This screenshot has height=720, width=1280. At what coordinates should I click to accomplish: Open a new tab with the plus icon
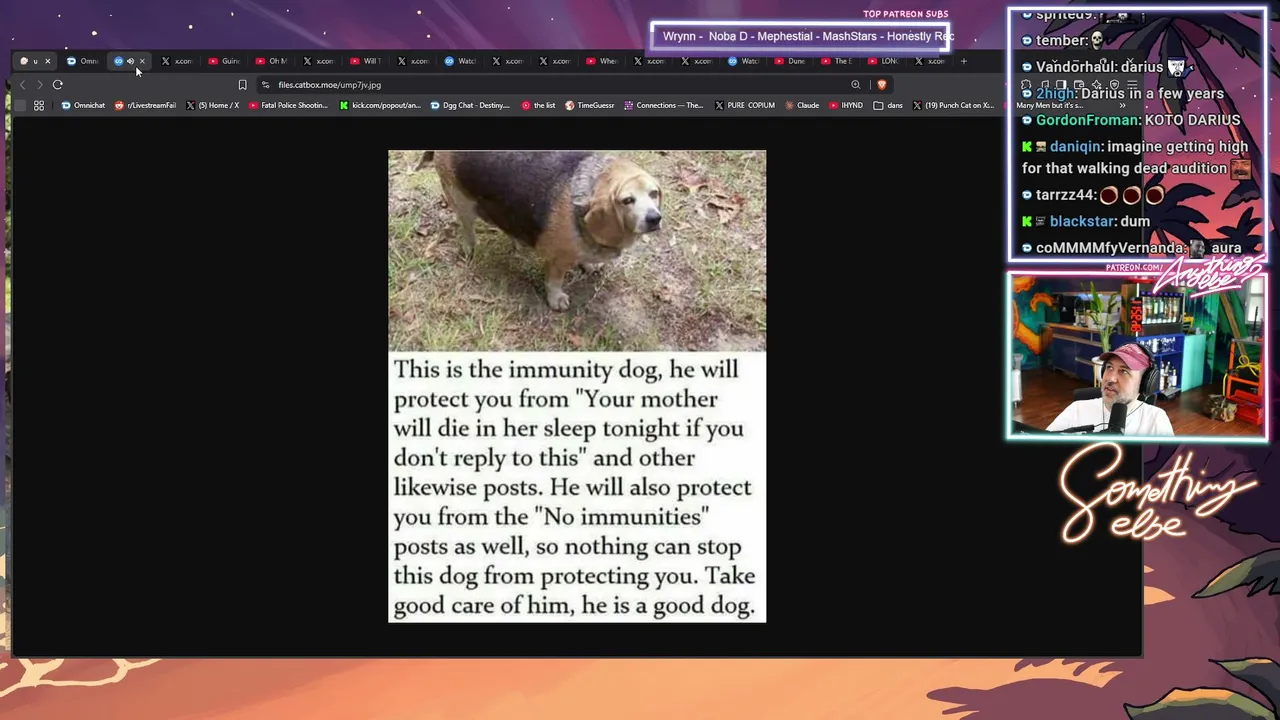point(963,61)
